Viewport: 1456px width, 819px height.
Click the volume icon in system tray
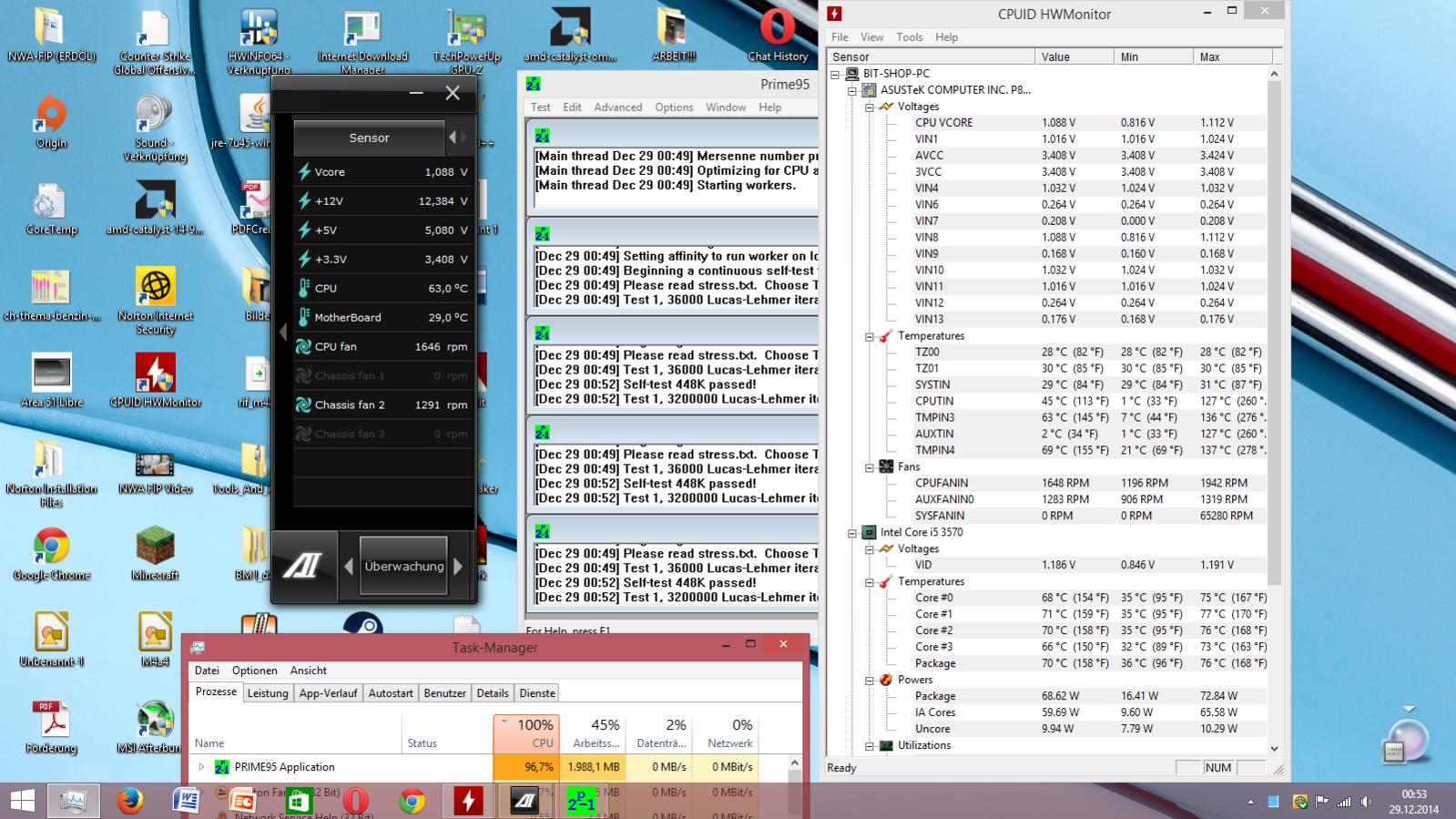[1366, 802]
